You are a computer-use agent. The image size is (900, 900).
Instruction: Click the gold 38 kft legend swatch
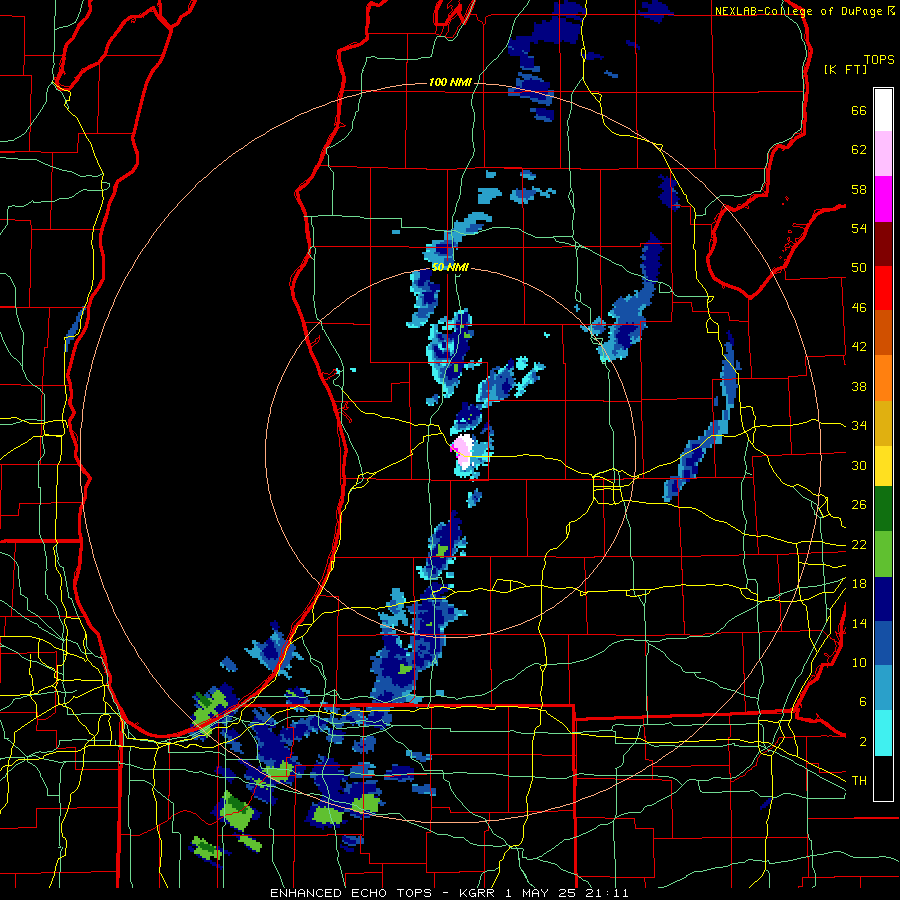[x=883, y=422]
